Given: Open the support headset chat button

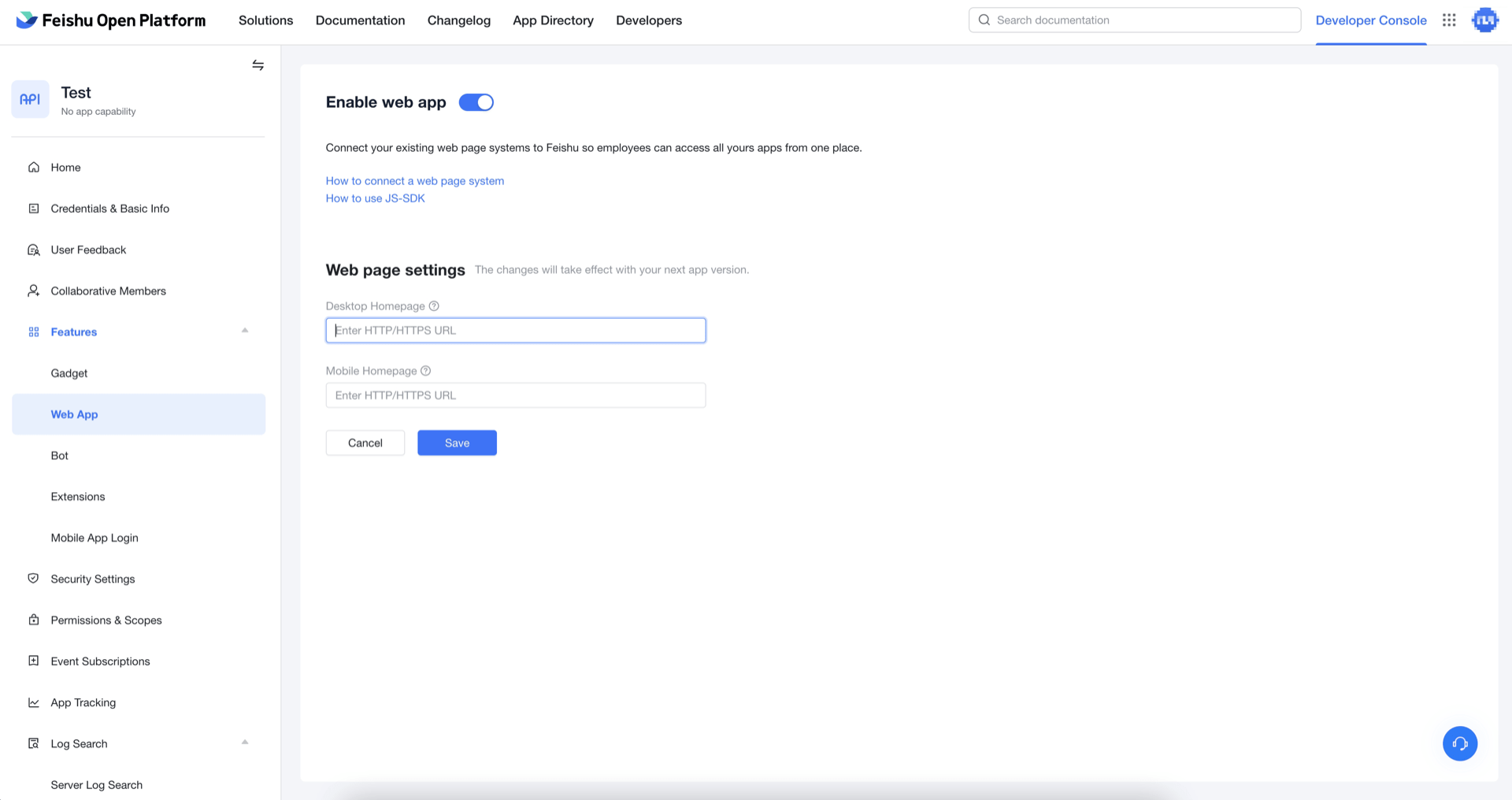Looking at the screenshot, I should pos(1459,743).
